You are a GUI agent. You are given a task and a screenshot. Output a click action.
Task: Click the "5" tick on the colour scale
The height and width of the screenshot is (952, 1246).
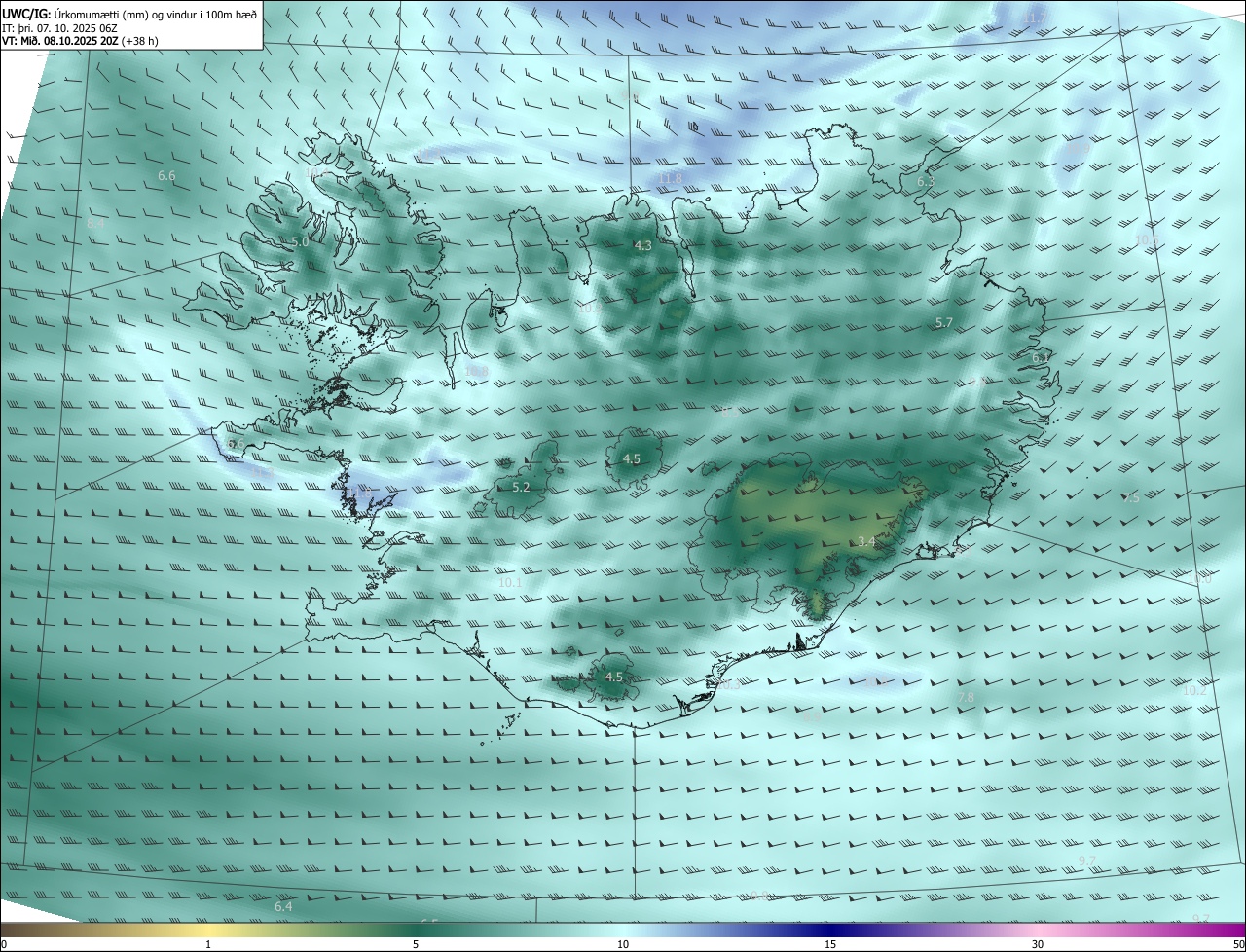click(x=416, y=944)
